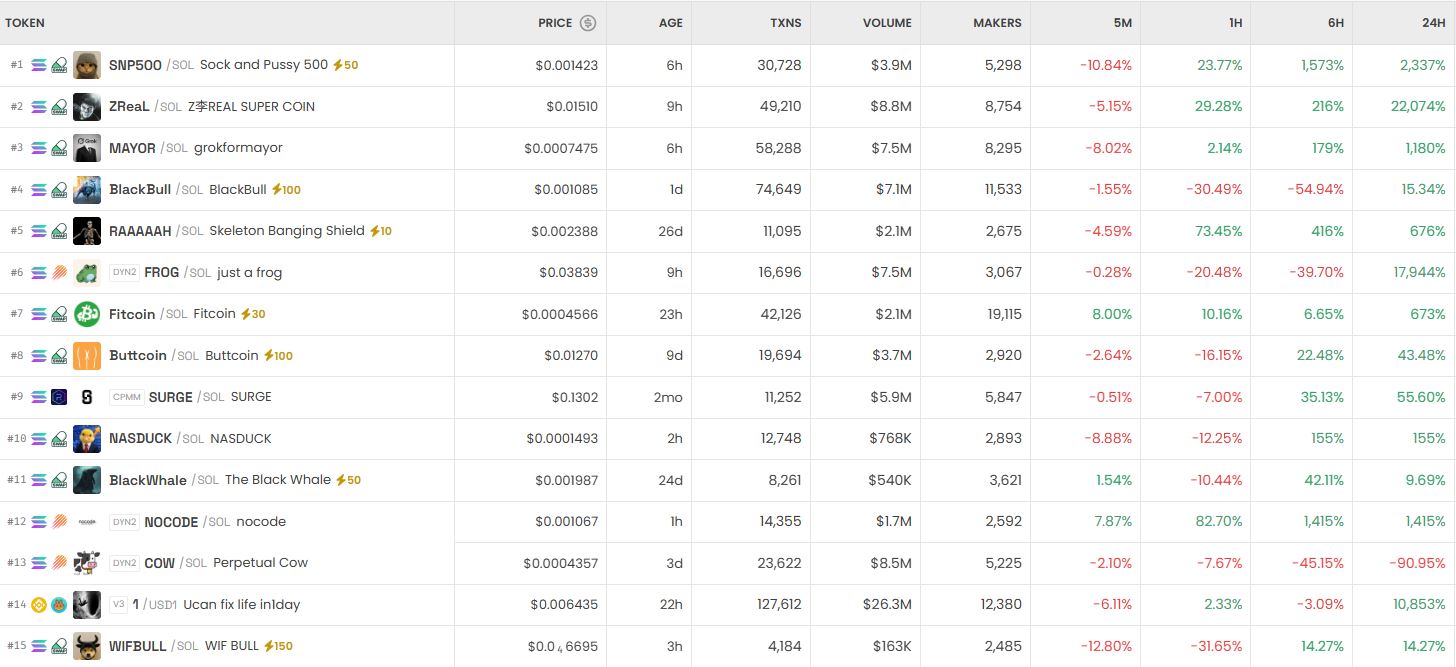This screenshot has height=667, width=1456.
Task: Click the FROG token frog avatar
Action: click(x=87, y=272)
